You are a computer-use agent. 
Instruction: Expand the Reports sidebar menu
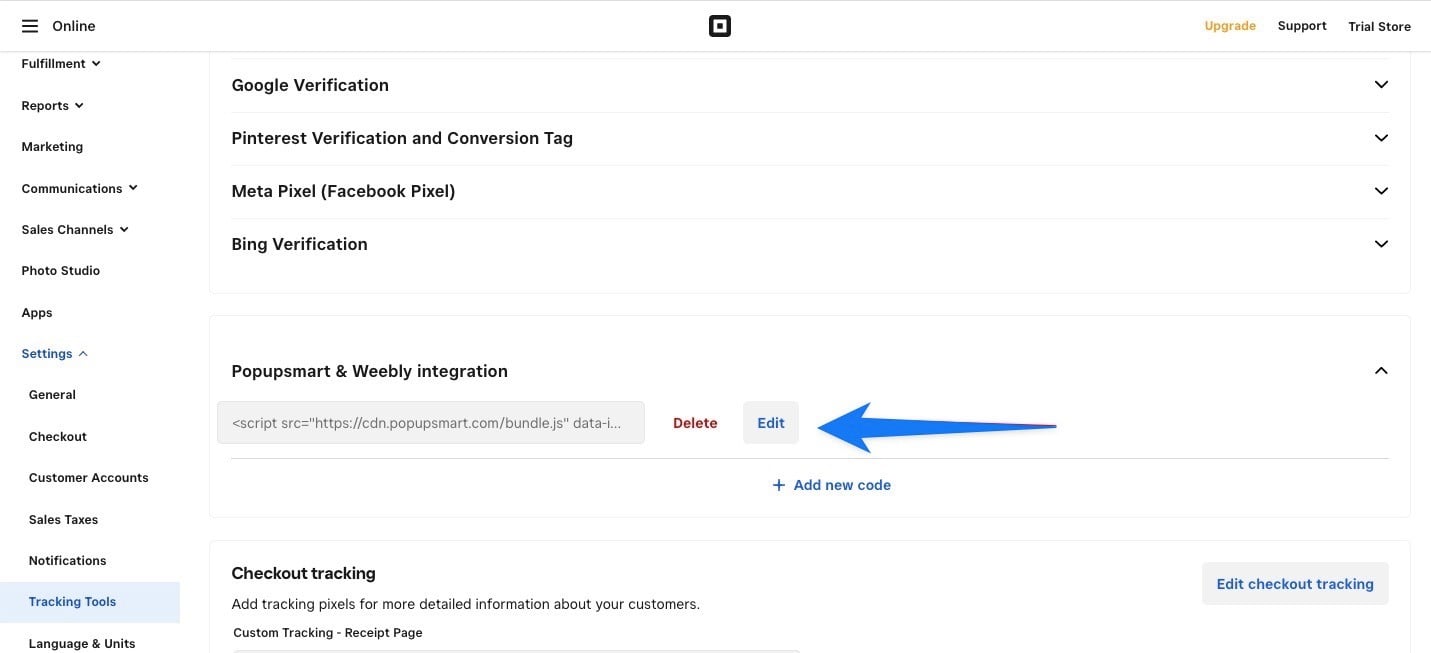pyautogui.click(x=52, y=106)
